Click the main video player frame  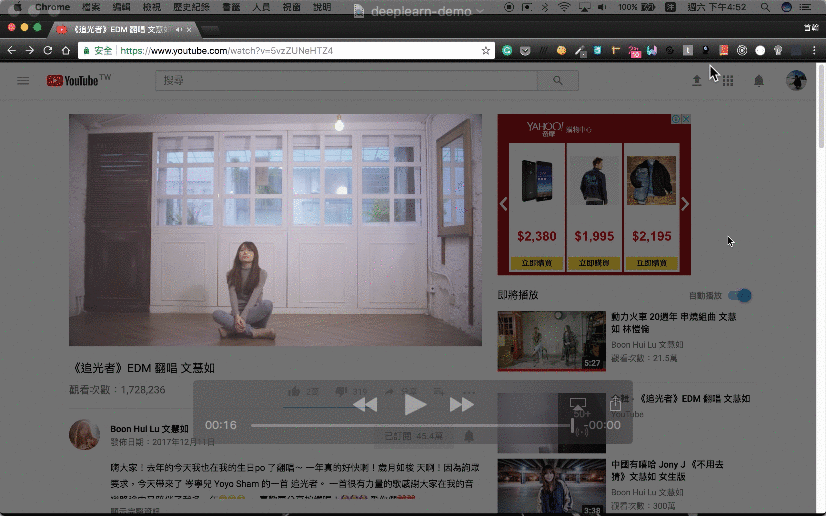[275, 230]
